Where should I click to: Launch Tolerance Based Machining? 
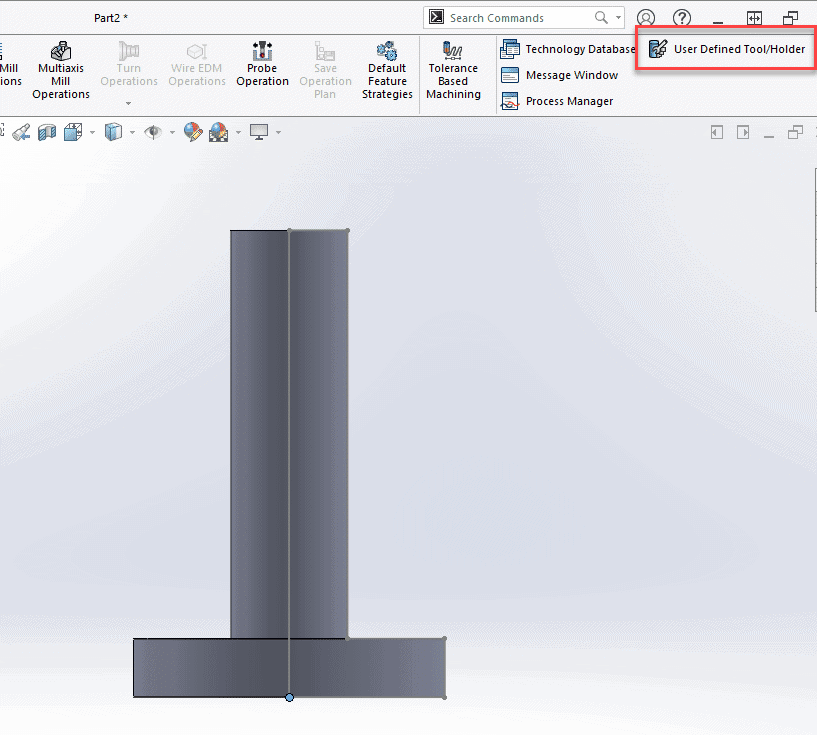click(x=453, y=69)
